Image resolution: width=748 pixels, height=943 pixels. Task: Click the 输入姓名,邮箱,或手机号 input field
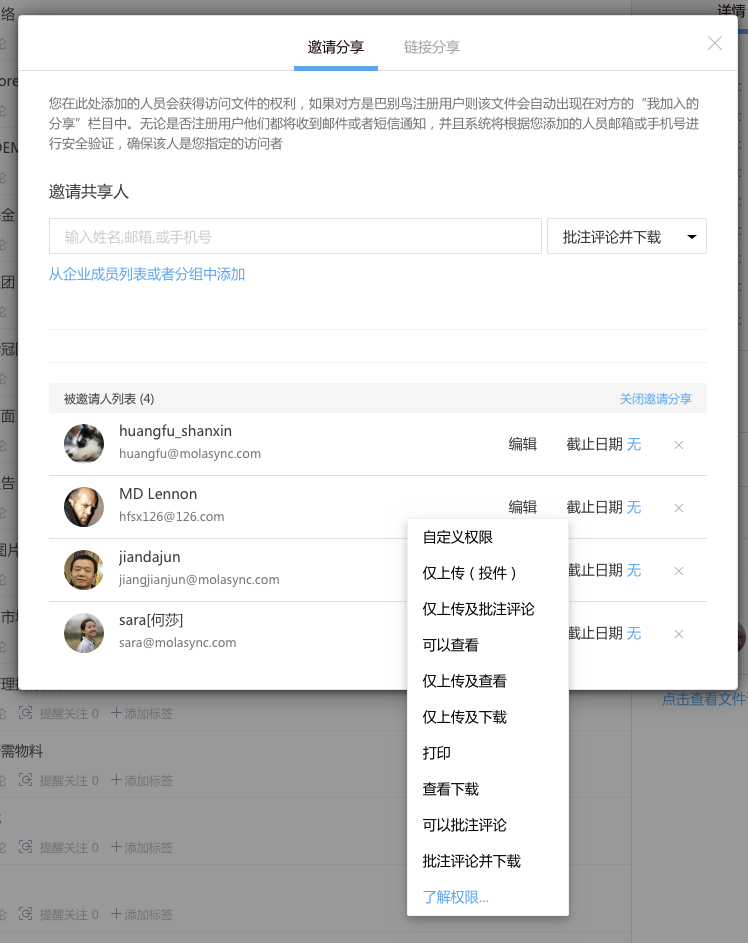tap(295, 236)
